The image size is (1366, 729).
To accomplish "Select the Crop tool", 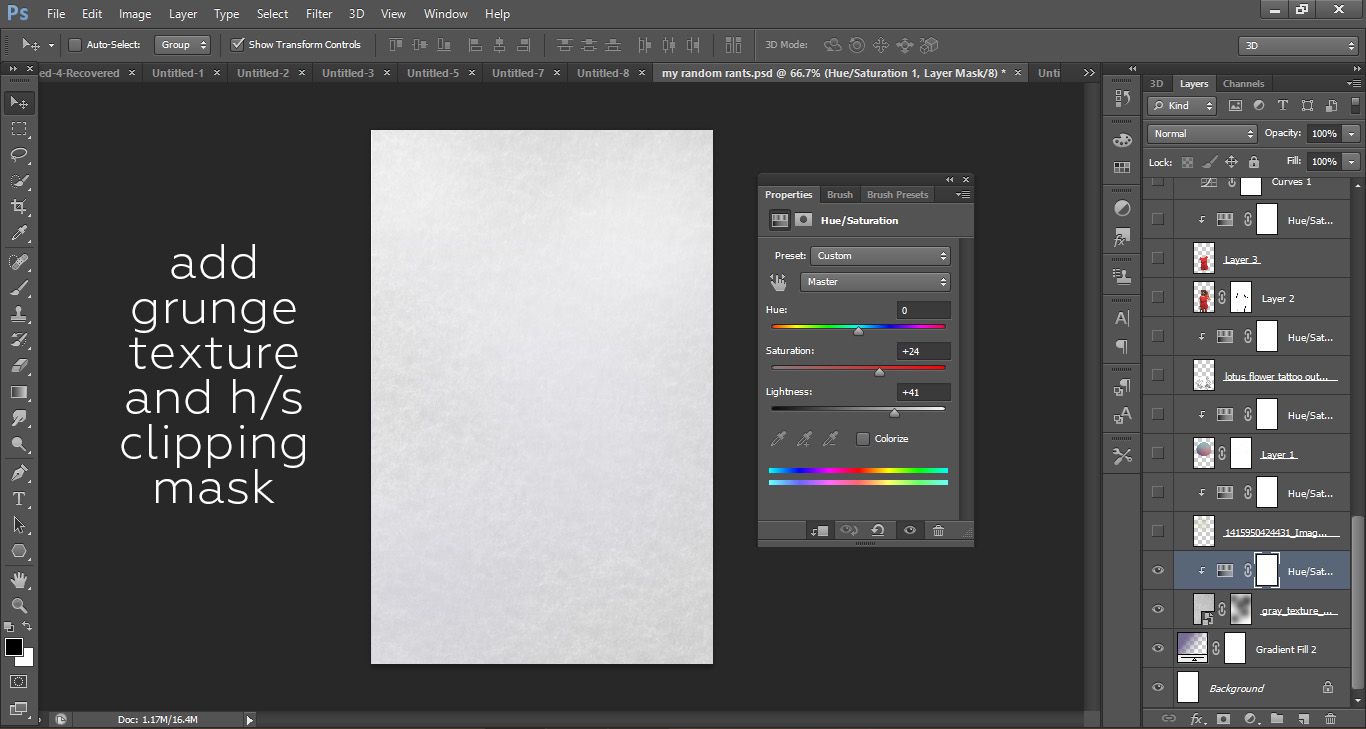I will pos(19,207).
